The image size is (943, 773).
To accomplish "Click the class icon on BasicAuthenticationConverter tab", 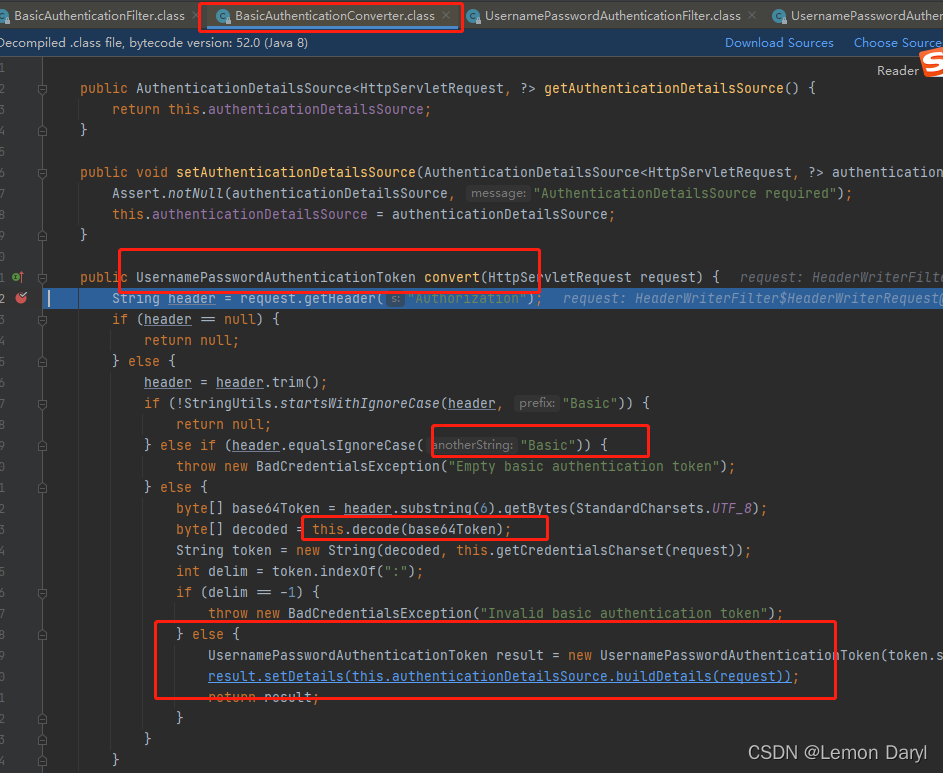I will click(223, 17).
